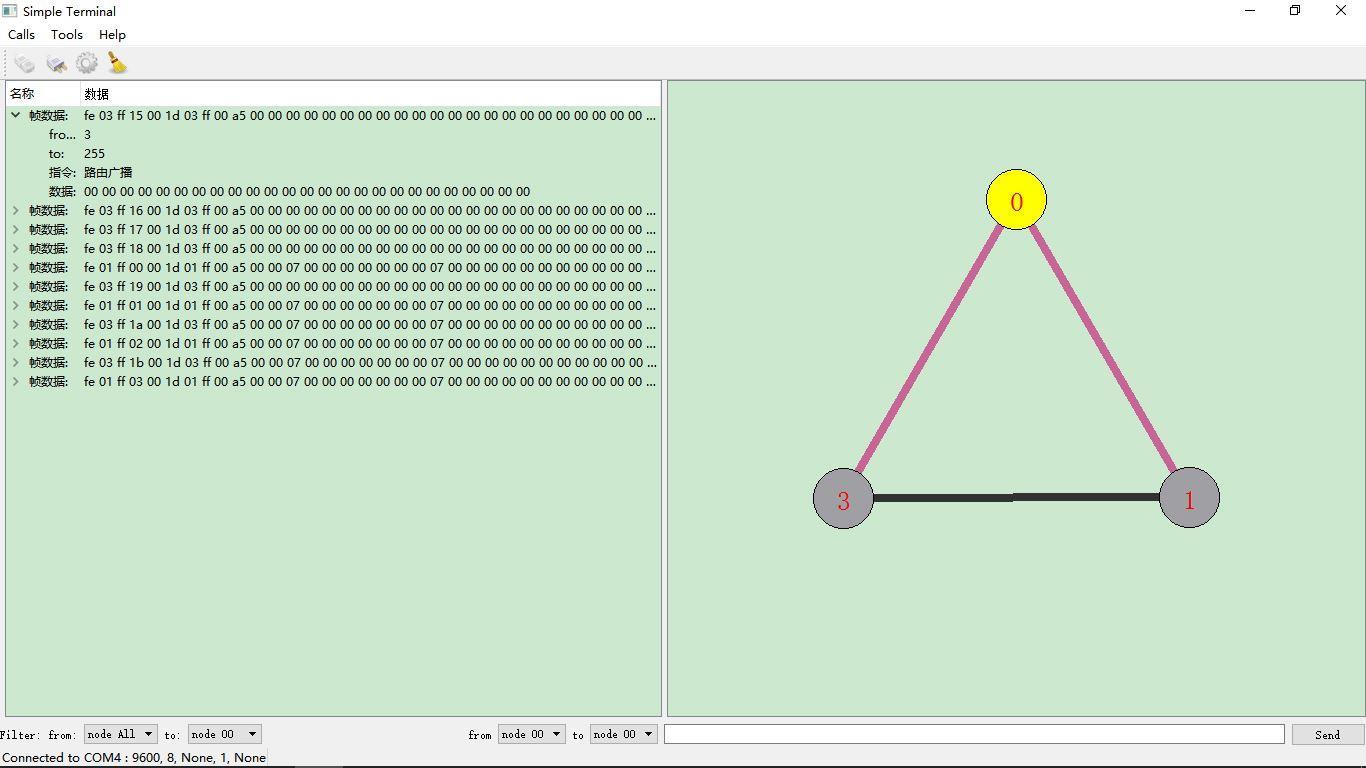Click the 名称 column header
Image resolution: width=1366 pixels, height=768 pixels.
click(x=42, y=94)
